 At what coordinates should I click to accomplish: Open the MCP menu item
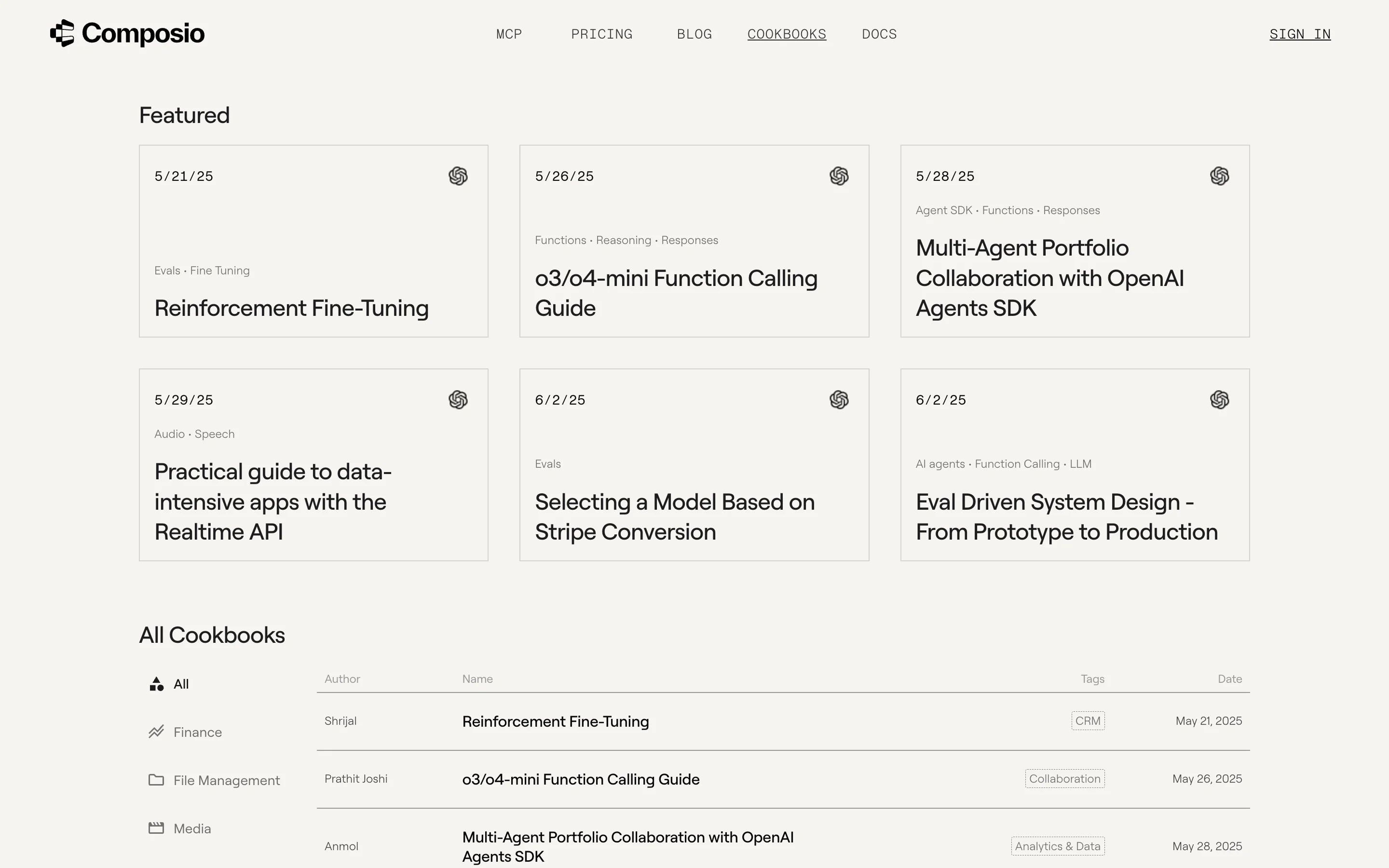pyautogui.click(x=508, y=34)
